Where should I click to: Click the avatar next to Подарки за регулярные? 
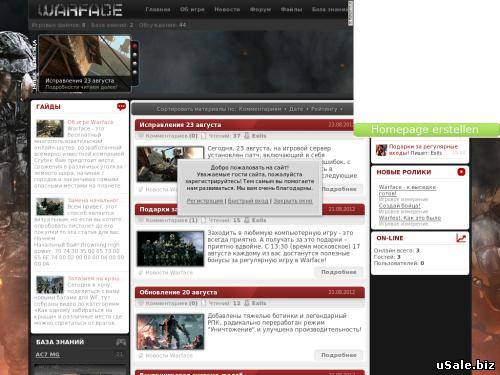click(x=381, y=150)
